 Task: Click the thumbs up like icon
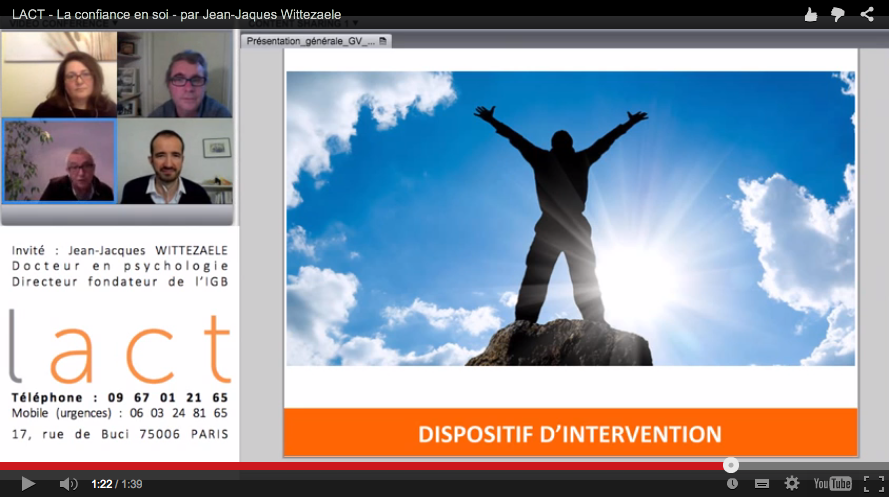coord(811,14)
